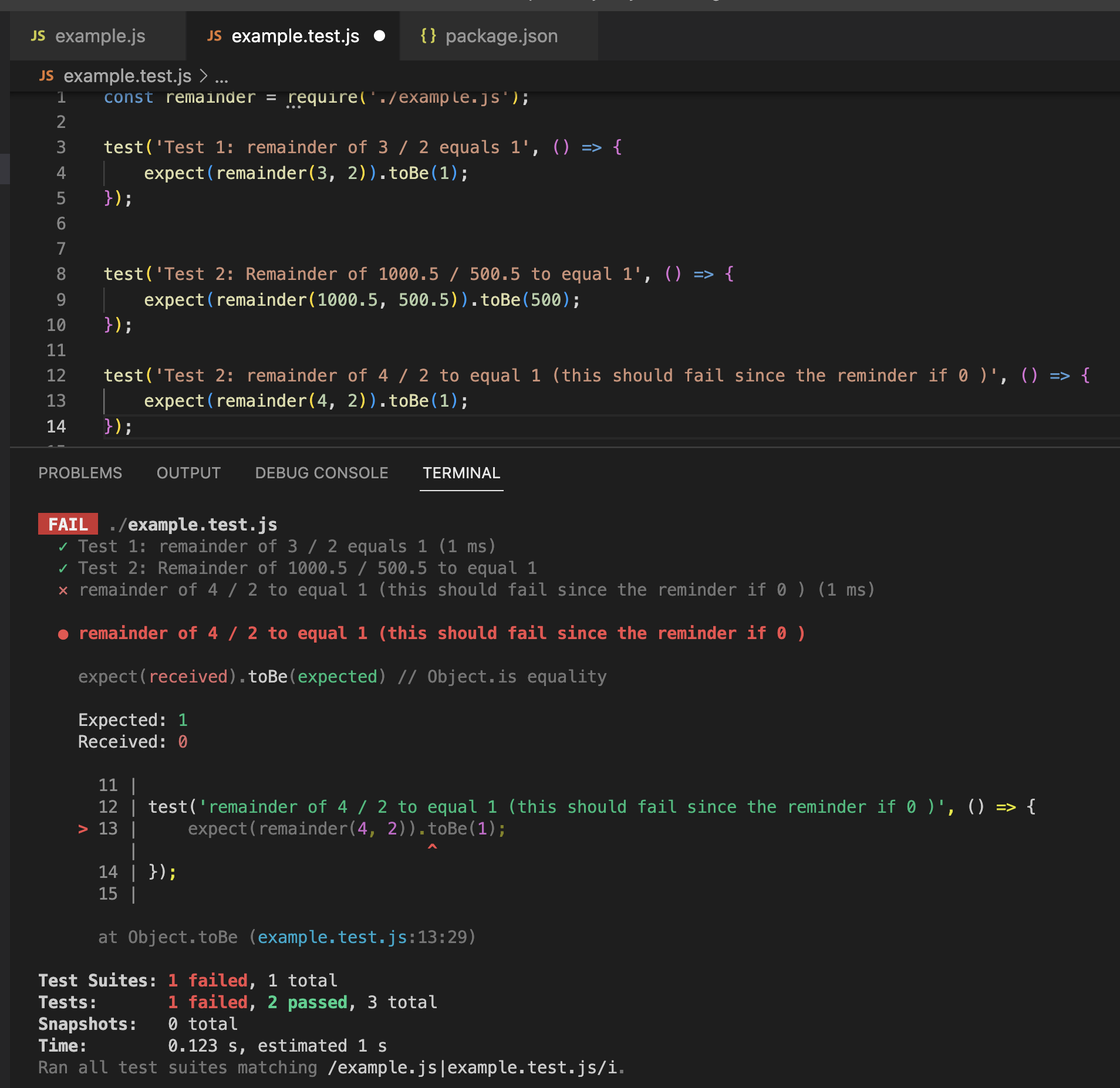Click the JS icon on example.test.js tab

click(214, 36)
